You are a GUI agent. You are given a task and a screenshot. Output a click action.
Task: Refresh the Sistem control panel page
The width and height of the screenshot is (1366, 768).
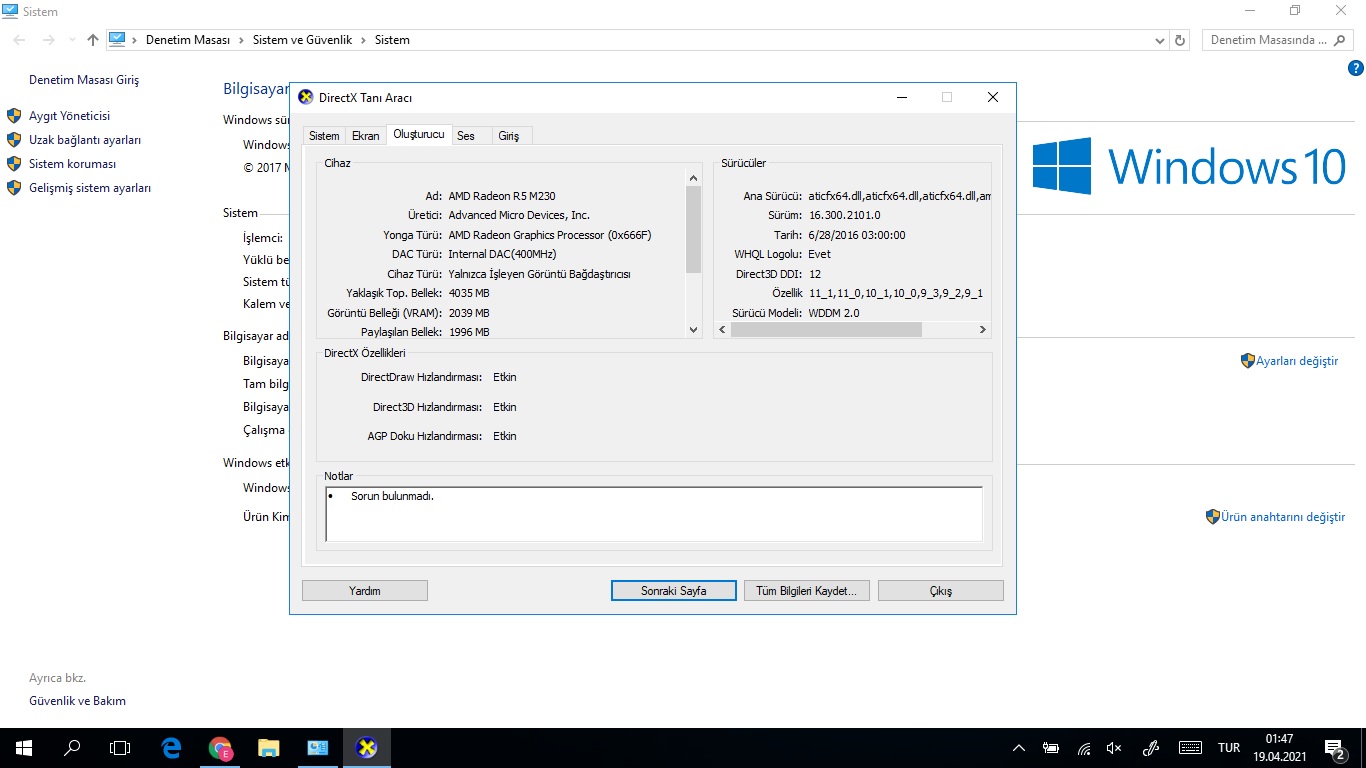coord(1180,40)
